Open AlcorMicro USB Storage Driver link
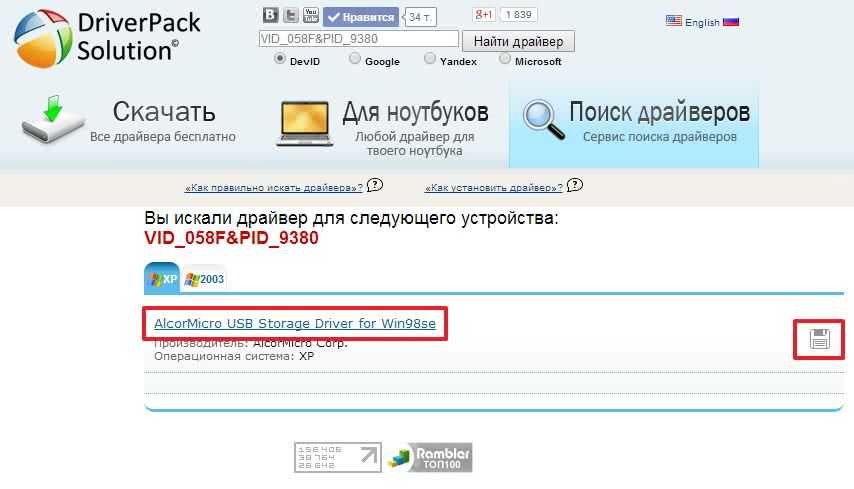Viewport: 854px width, 489px height. point(295,323)
